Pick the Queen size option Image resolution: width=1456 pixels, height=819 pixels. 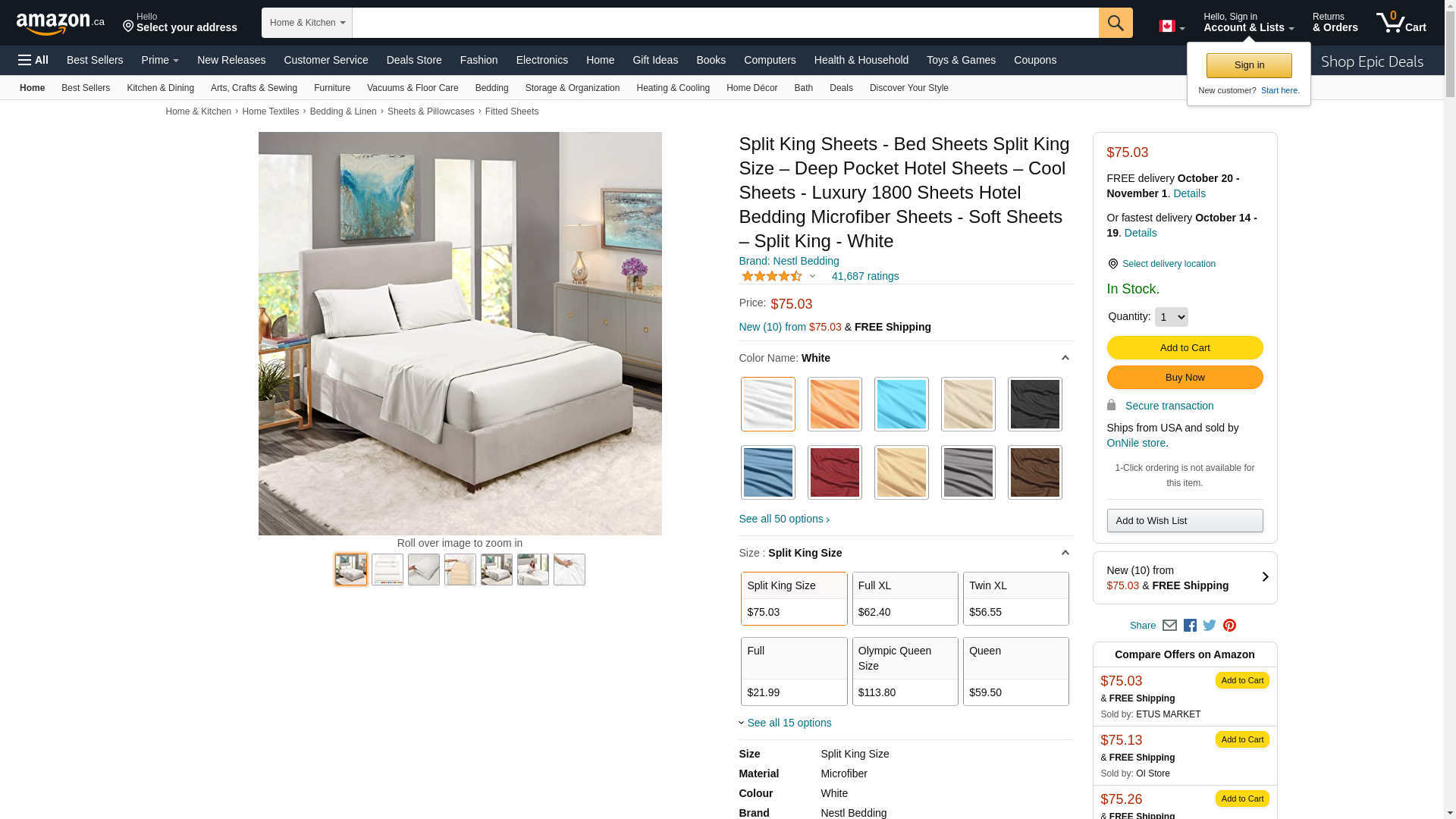click(x=1015, y=671)
